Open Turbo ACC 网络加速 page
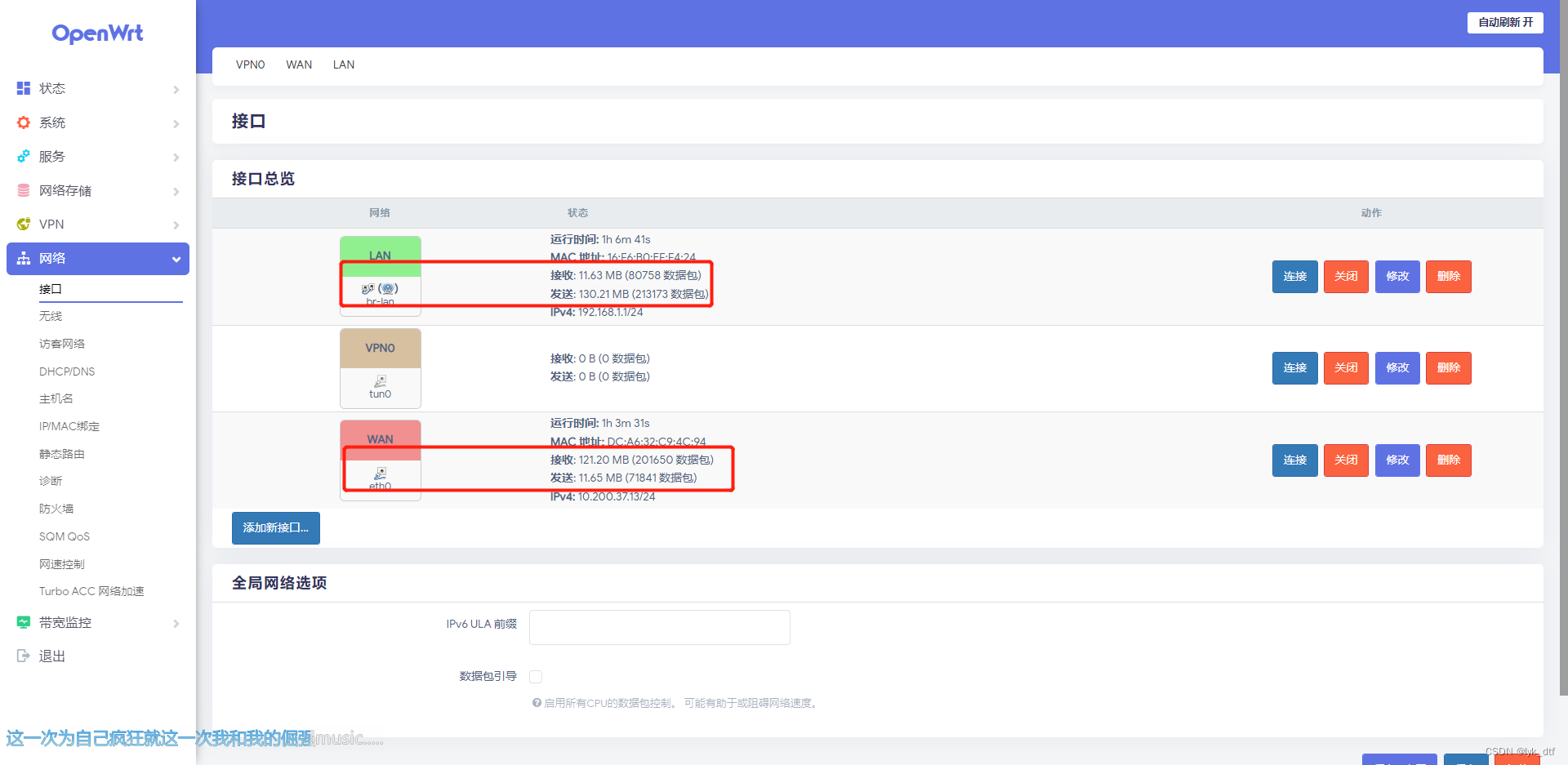1568x765 pixels. pyautogui.click(x=91, y=591)
